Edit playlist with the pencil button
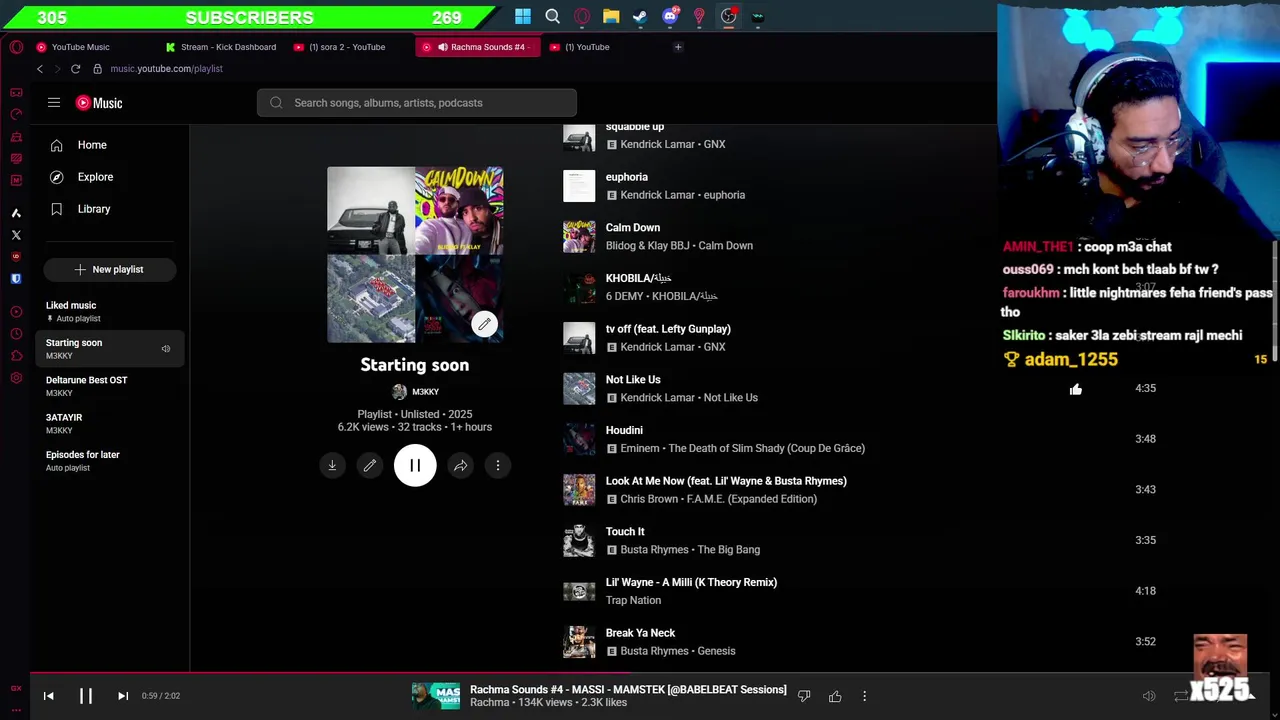1280x720 pixels. pyautogui.click(x=370, y=465)
